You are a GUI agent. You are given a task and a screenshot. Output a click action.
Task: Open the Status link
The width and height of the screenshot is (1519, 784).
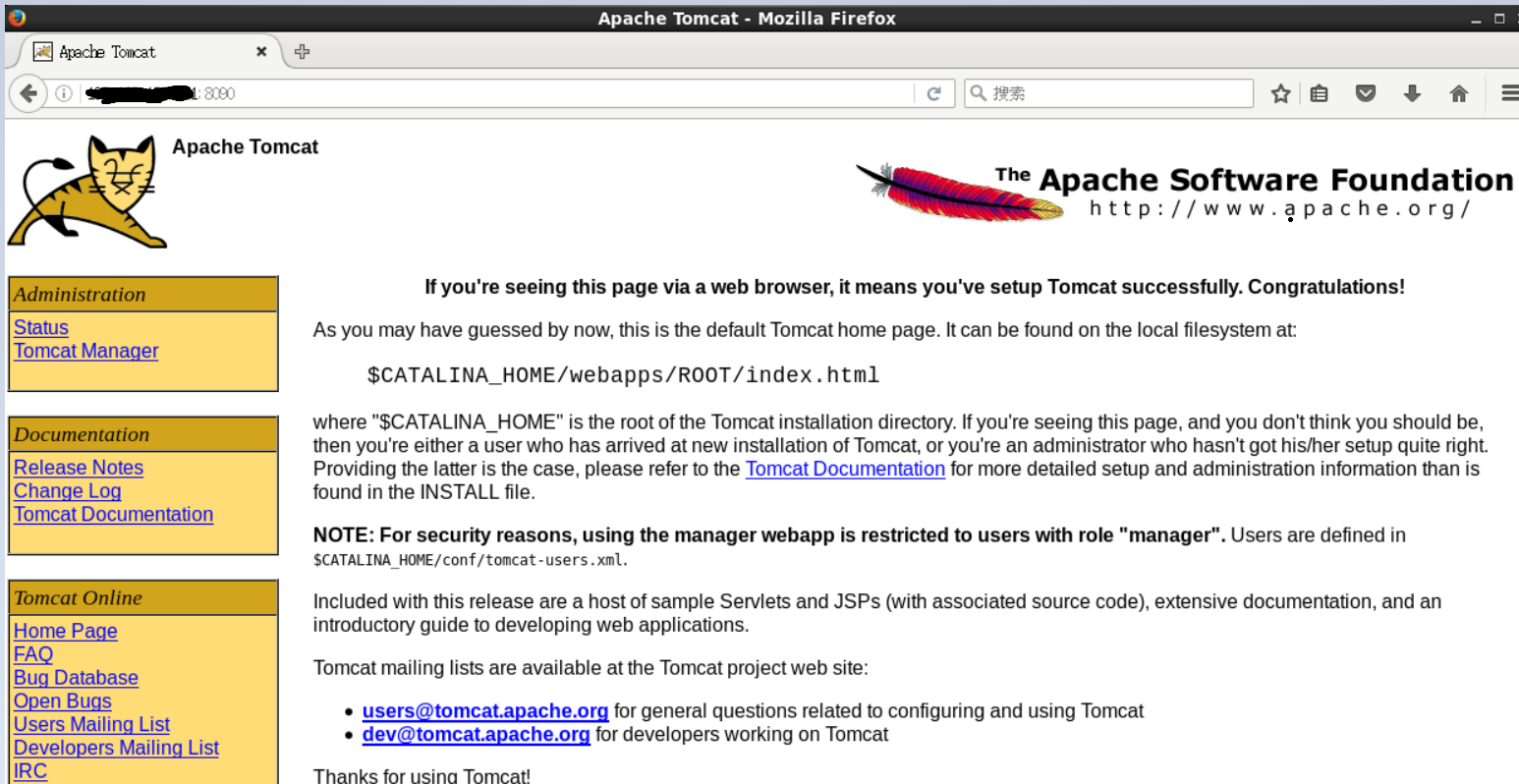(x=41, y=327)
